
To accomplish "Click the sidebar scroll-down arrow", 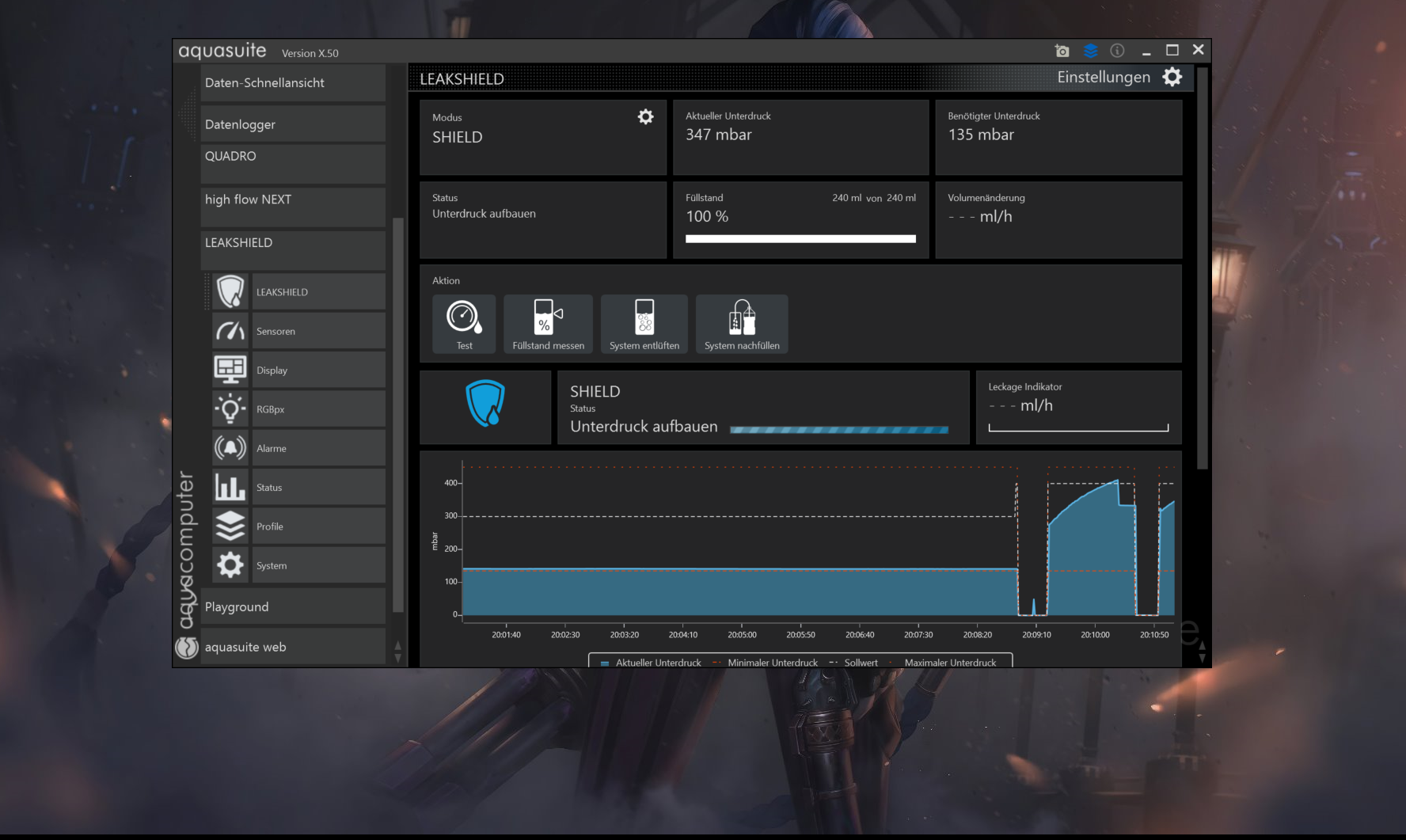I will 398,657.
